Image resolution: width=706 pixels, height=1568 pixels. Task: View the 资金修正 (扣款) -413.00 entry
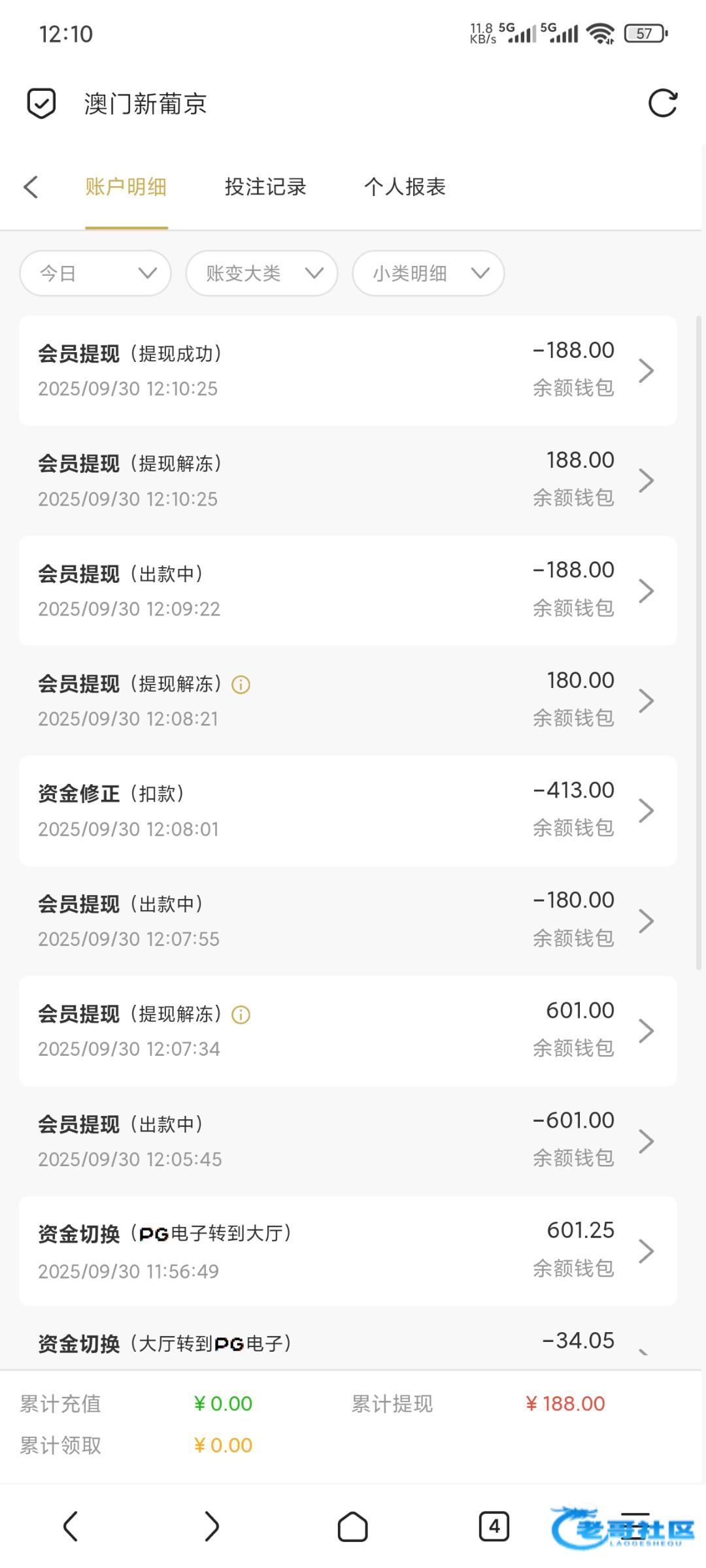click(347, 811)
